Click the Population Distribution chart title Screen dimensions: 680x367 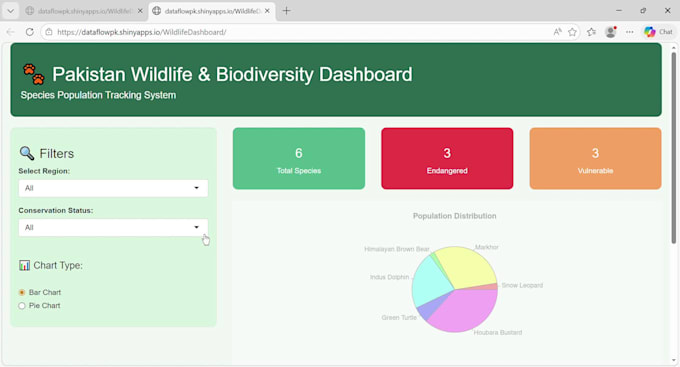(454, 216)
